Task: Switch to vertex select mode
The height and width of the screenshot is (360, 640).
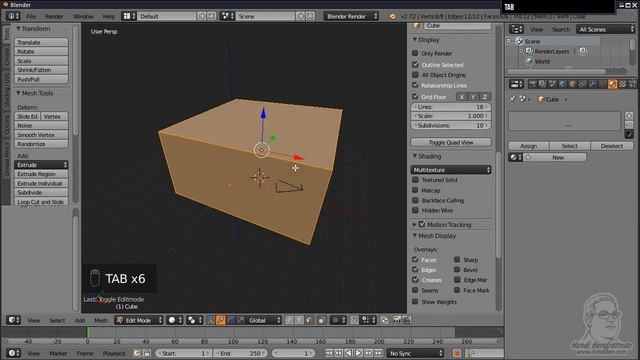Action: [x=289, y=320]
